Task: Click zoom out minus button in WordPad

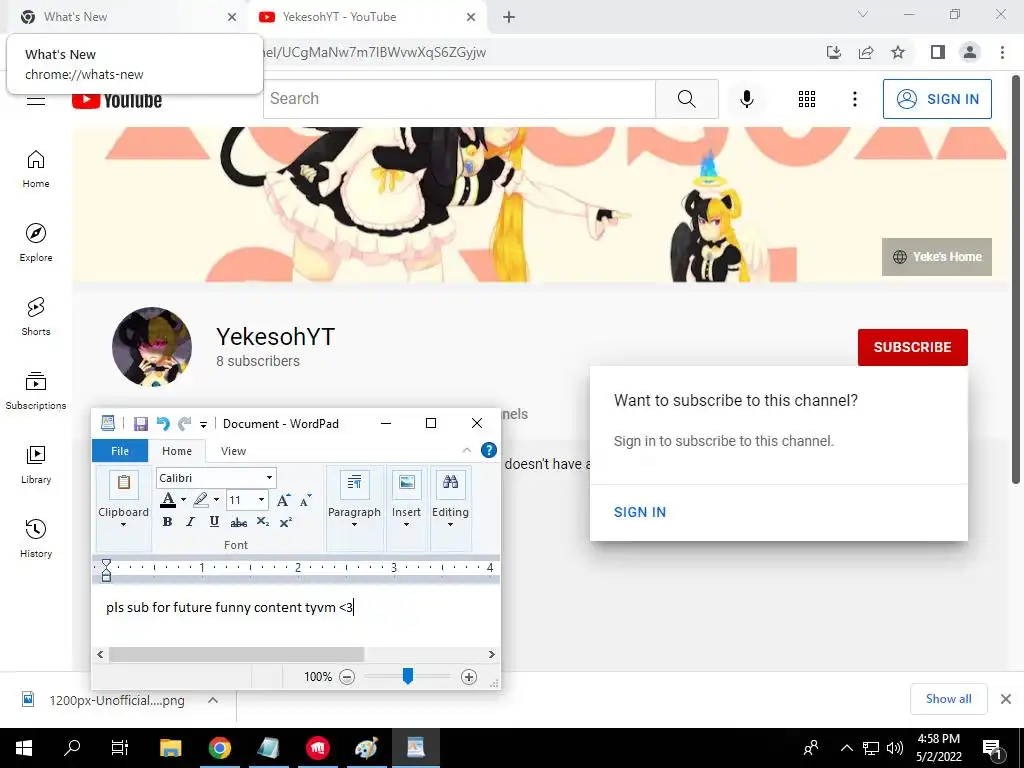Action: (x=347, y=677)
